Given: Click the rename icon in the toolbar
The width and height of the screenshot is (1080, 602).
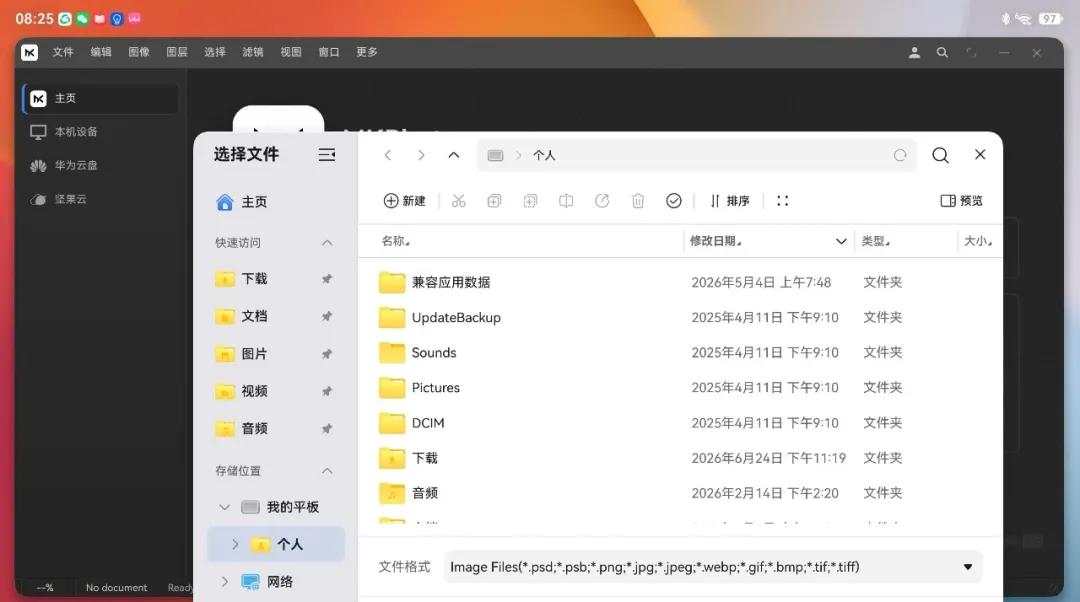Looking at the screenshot, I should coord(566,200).
